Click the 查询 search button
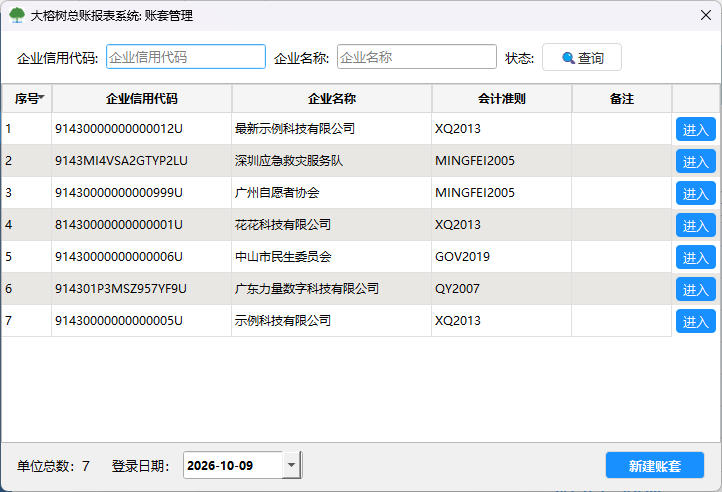 coord(582,57)
